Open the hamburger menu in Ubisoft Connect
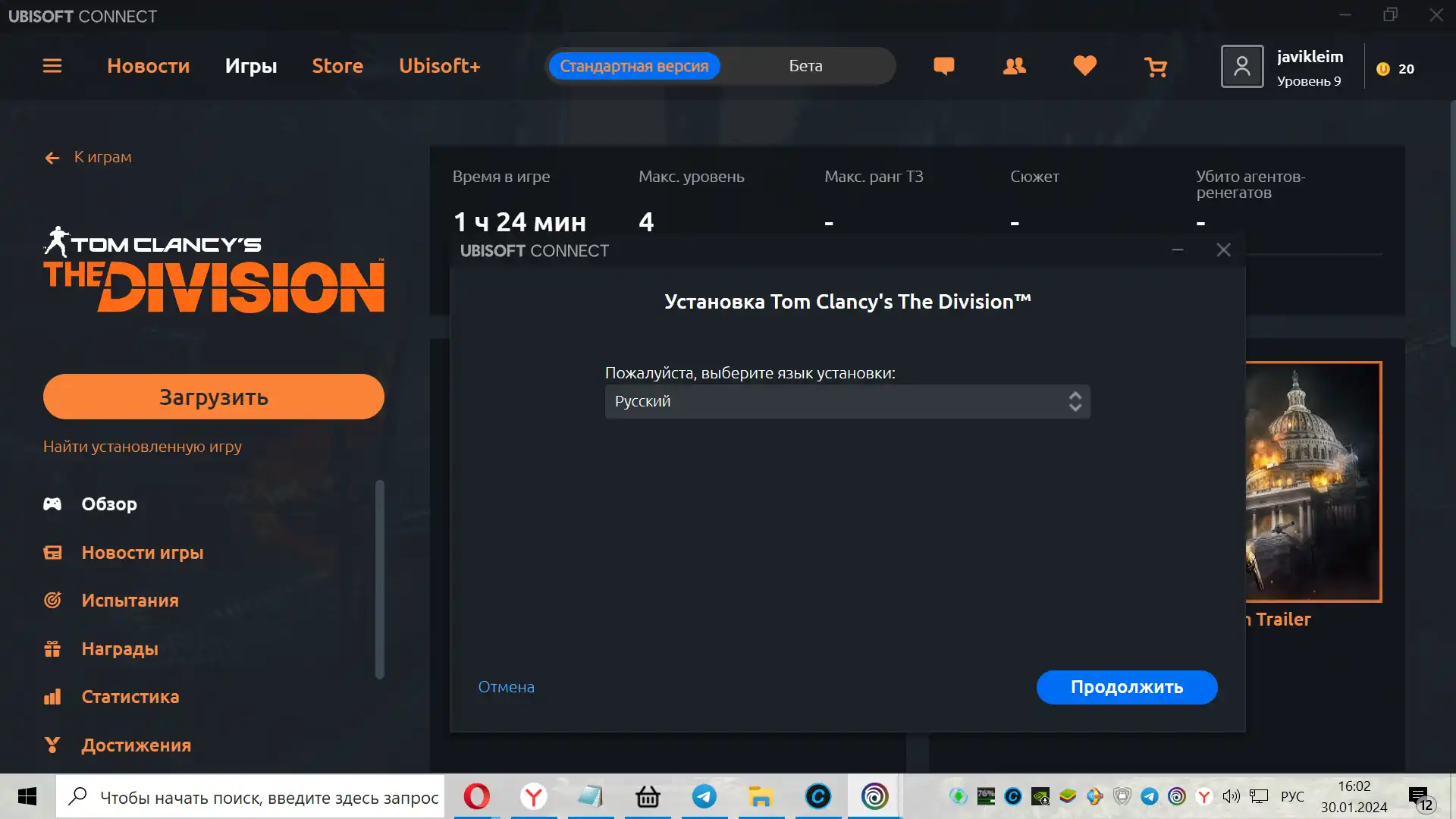Screen dimensions: 1456x819 [52, 66]
